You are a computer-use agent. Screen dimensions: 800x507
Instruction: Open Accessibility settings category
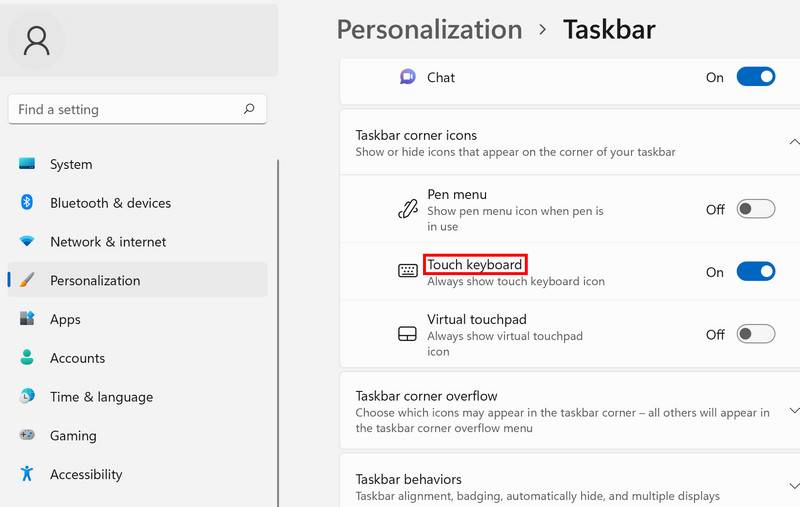(138, 474)
